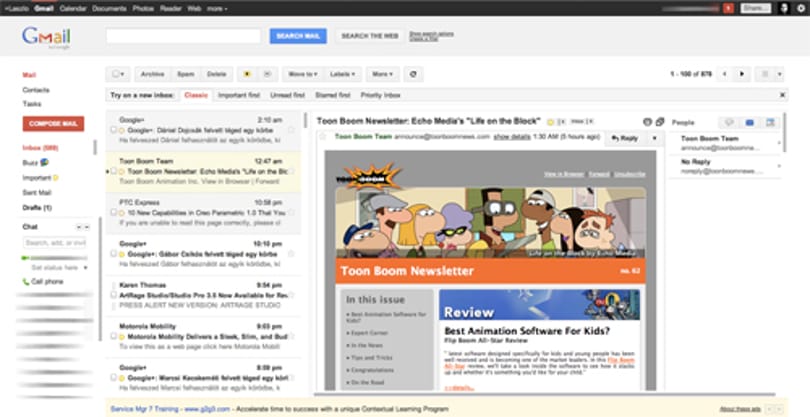Refresh the mailbox

413,74
